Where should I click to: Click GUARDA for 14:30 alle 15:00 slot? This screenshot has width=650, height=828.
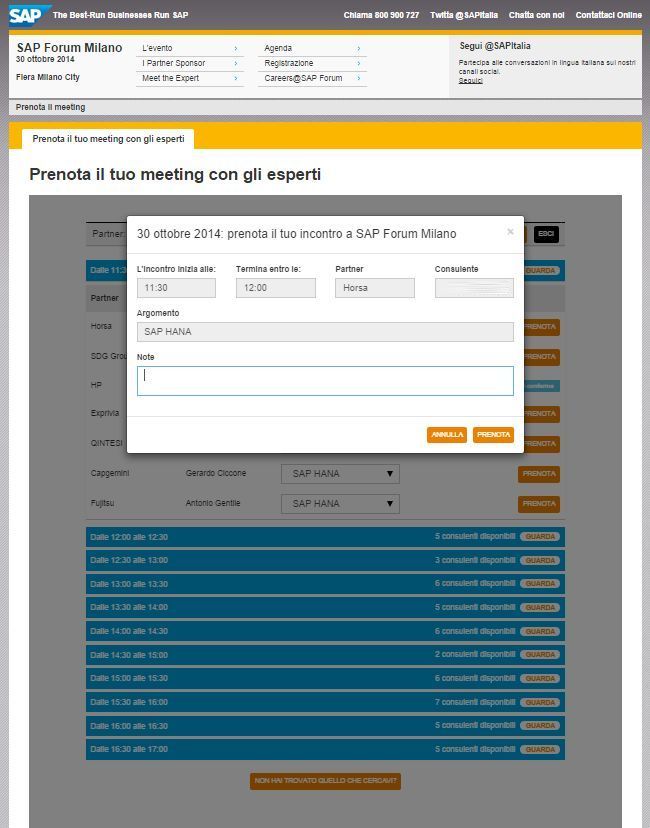[x=540, y=654]
